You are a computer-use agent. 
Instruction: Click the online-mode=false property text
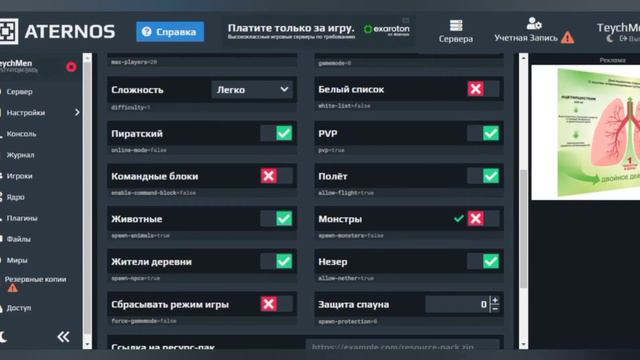click(x=139, y=150)
